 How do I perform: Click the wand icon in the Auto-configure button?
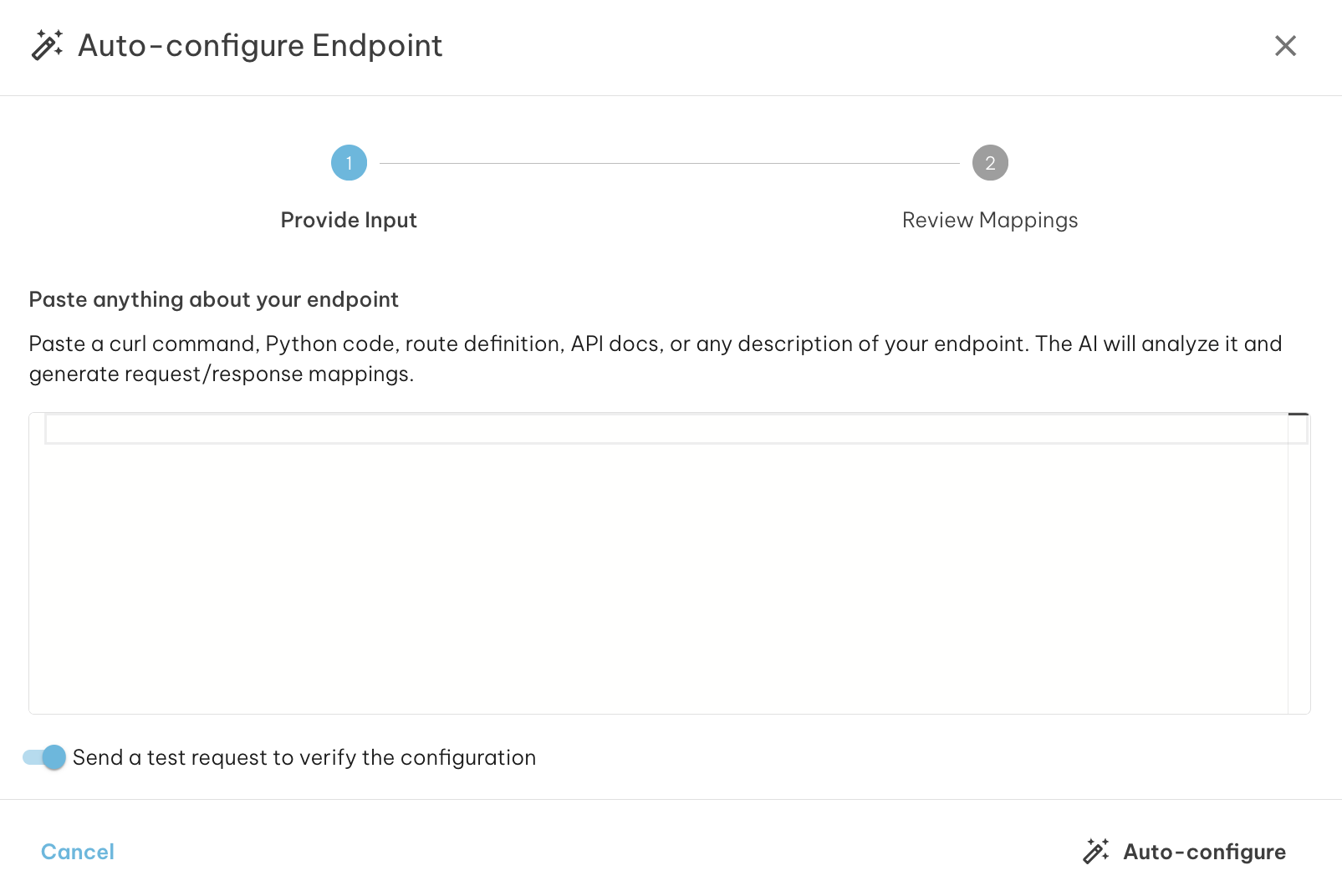coord(1095,852)
